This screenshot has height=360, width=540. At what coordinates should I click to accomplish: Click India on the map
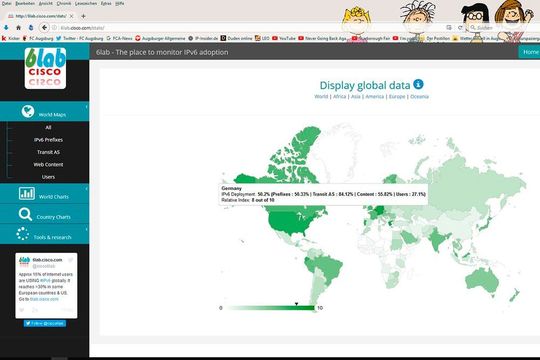click(x=437, y=239)
